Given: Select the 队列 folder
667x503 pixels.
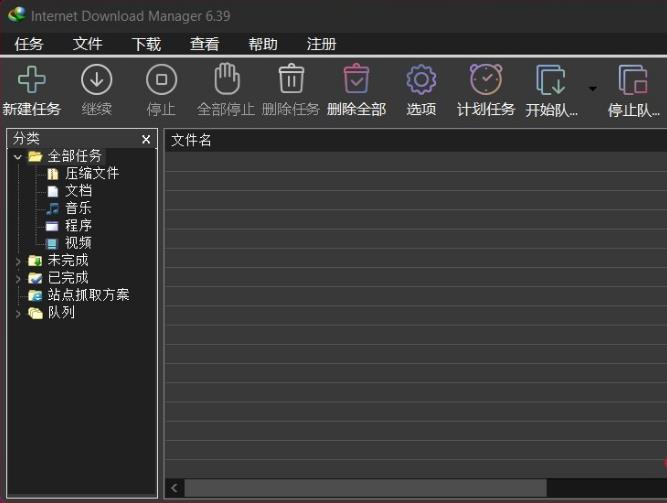Looking at the screenshot, I should click(x=61, y=312).
